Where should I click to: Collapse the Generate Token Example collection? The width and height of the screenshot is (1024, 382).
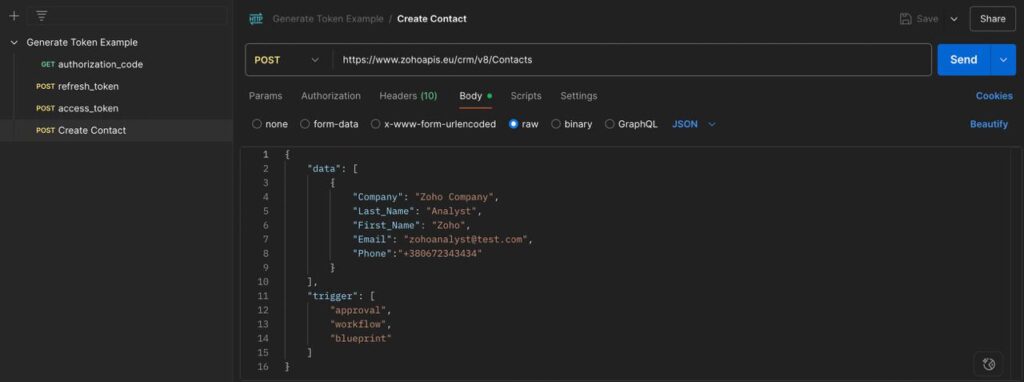[x=14, y=42]
